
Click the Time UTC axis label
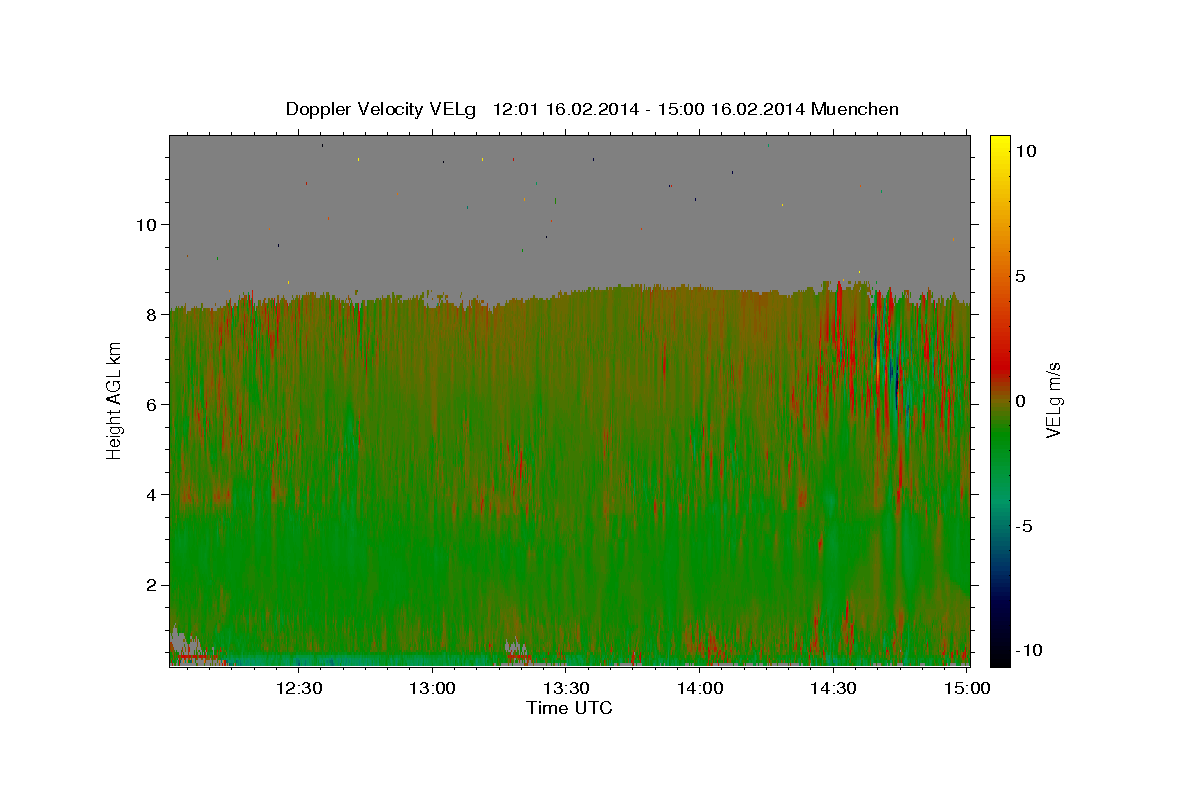pos(569,708)
